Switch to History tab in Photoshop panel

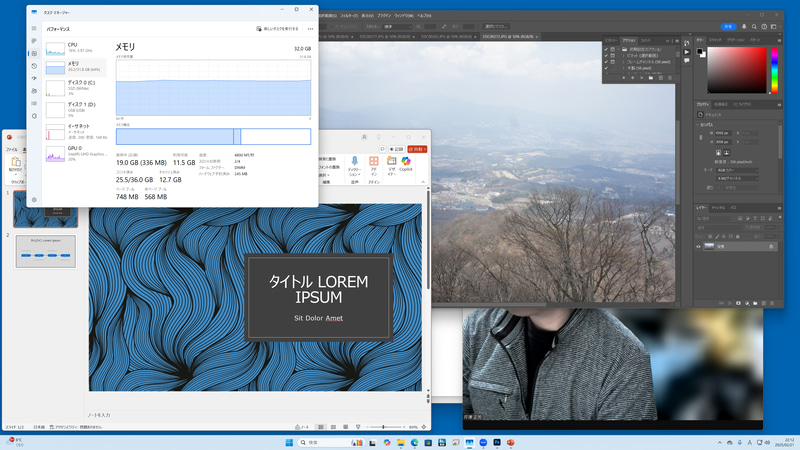point(611,40)
